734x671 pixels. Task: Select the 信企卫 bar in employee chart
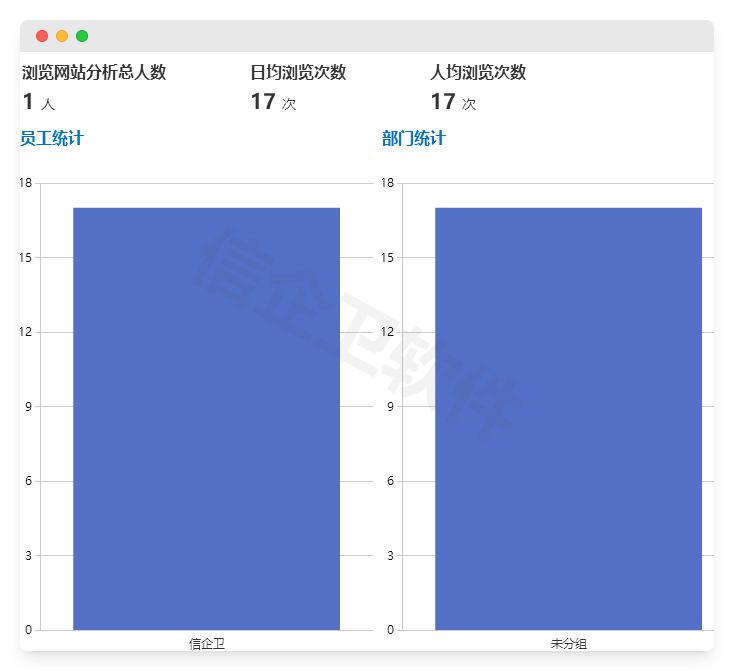coord(207,418)
